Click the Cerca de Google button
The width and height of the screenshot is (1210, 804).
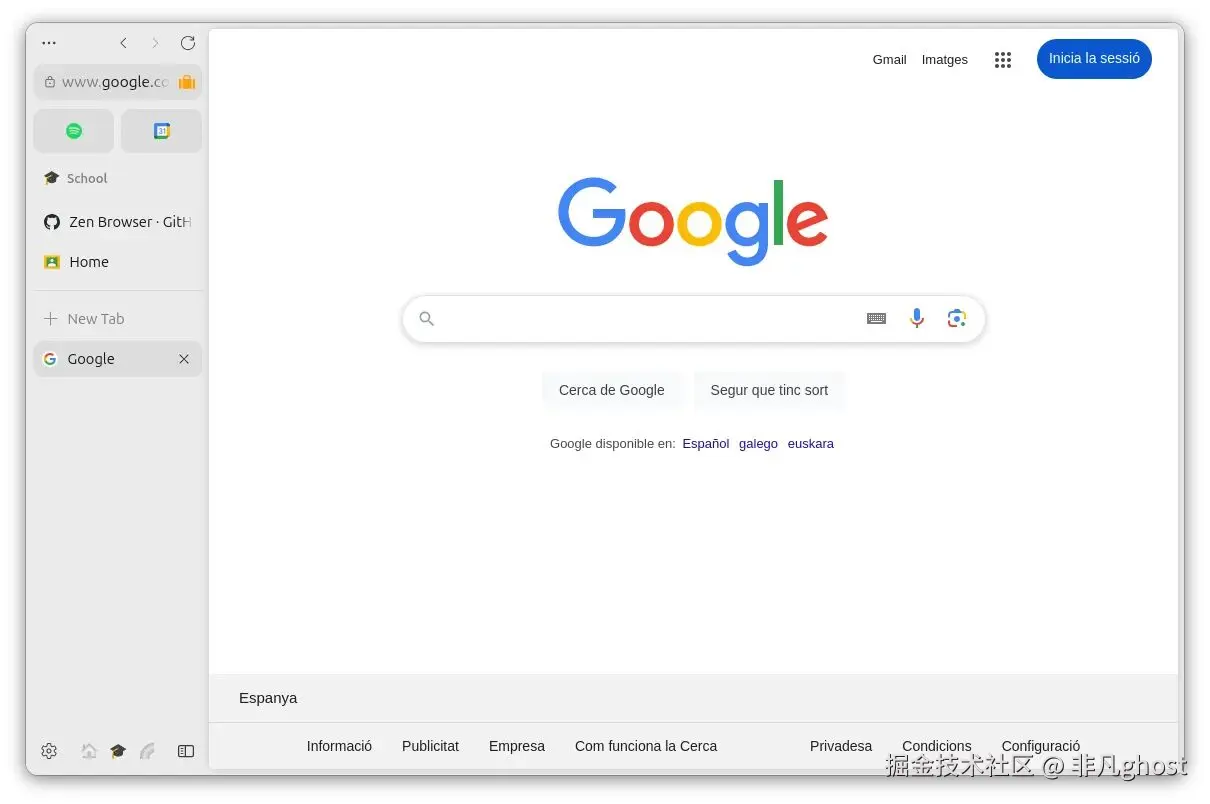[612, 390]
